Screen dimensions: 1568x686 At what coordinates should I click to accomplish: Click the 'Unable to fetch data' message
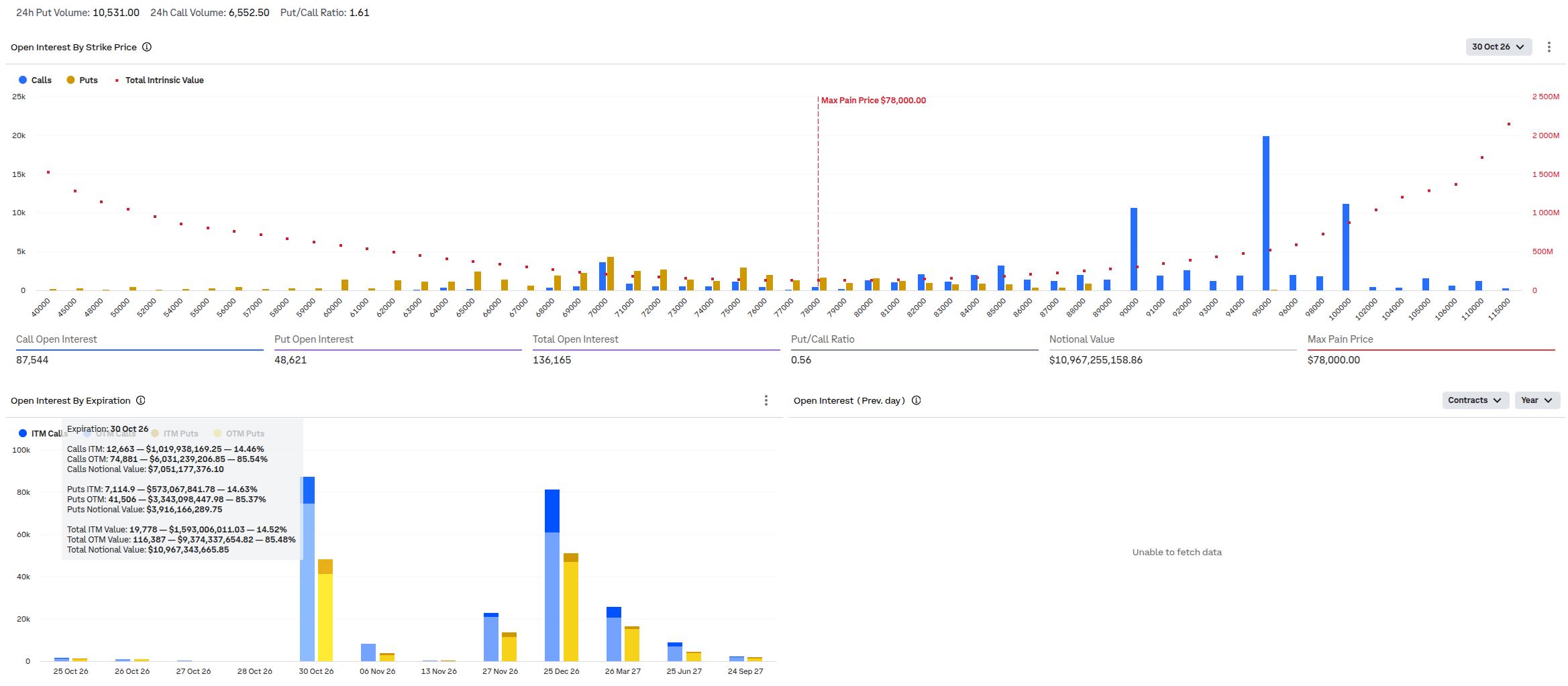pyautogui.click(x=1177, y=553)
